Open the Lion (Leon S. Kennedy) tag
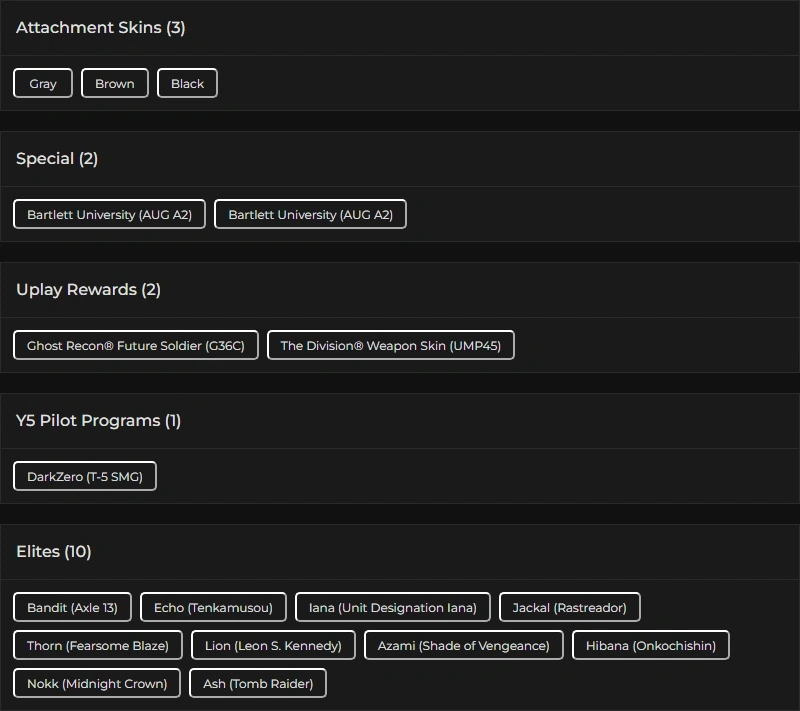800x711 pixels. (x=273, y=645)
